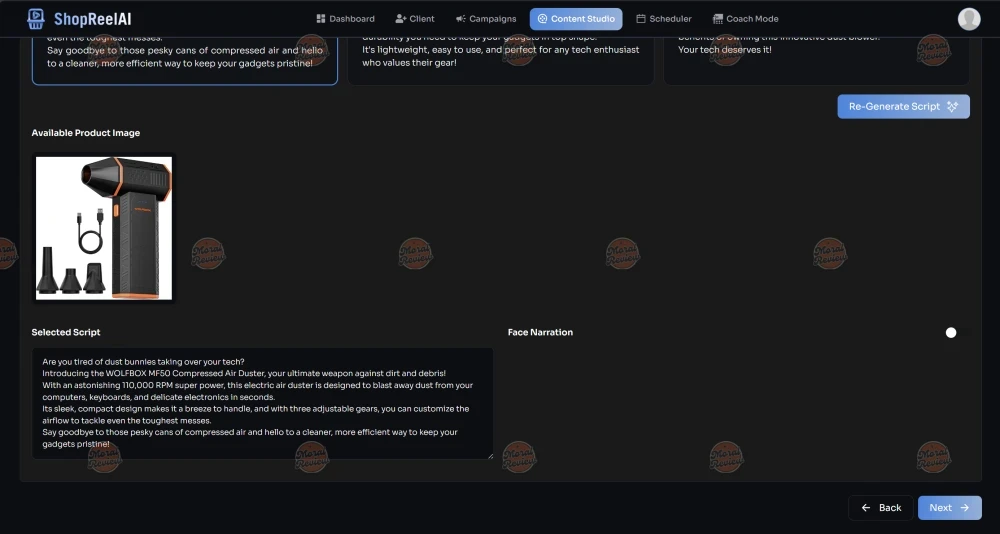Click the ShopReelAI logo icon

click(x=36, y=18)
